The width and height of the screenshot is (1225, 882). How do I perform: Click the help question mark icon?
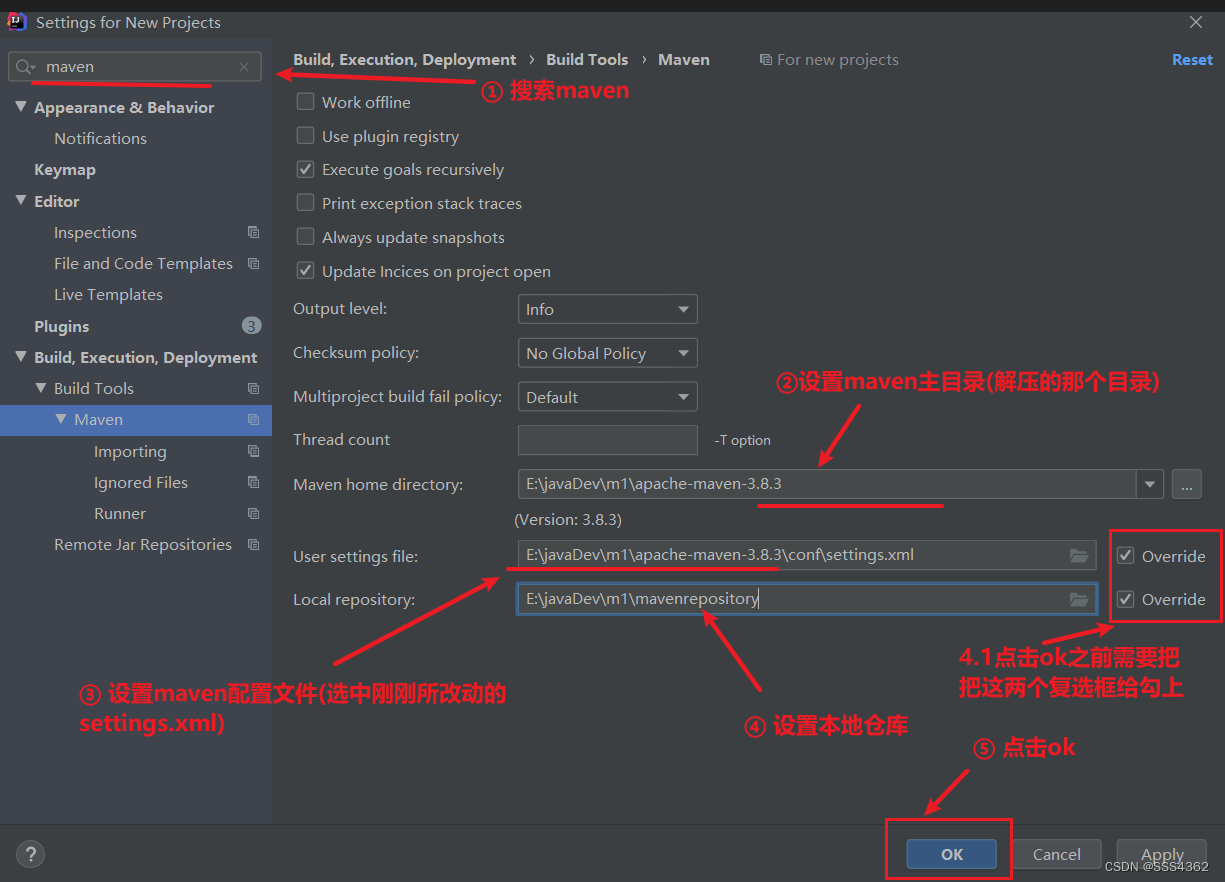[x=30, y=854]
